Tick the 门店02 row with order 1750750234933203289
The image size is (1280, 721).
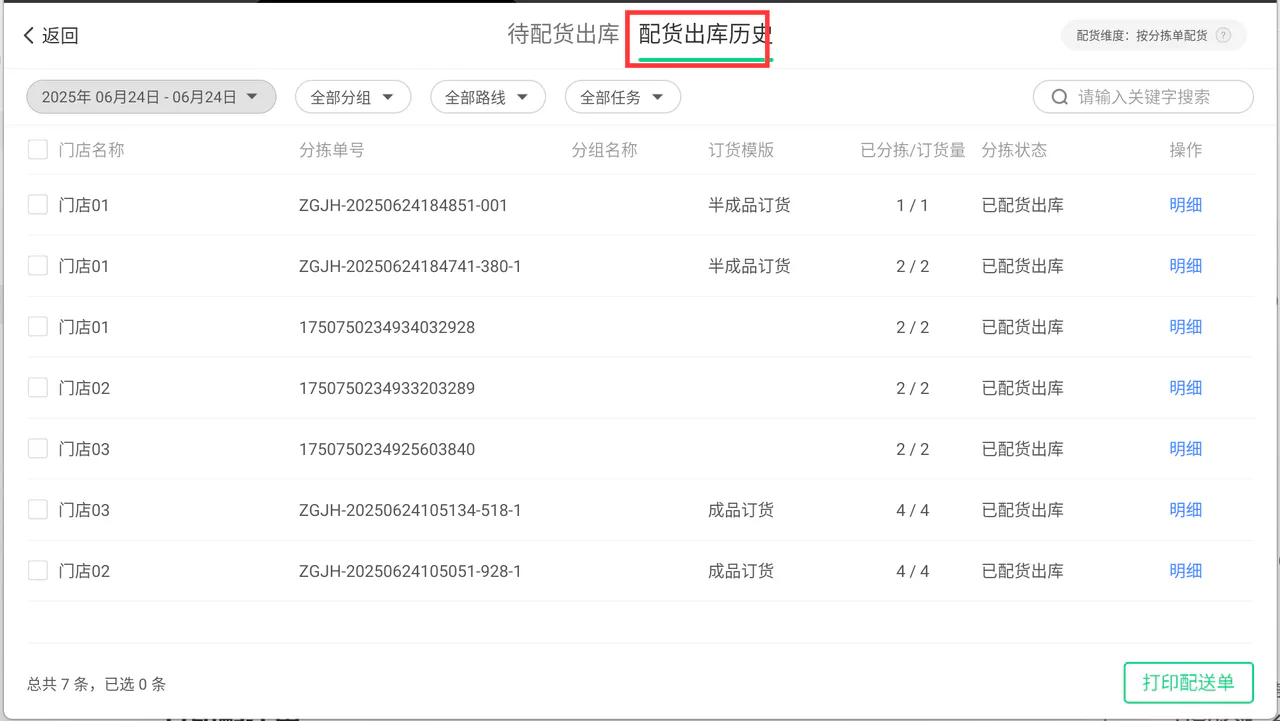click(38, 388)
